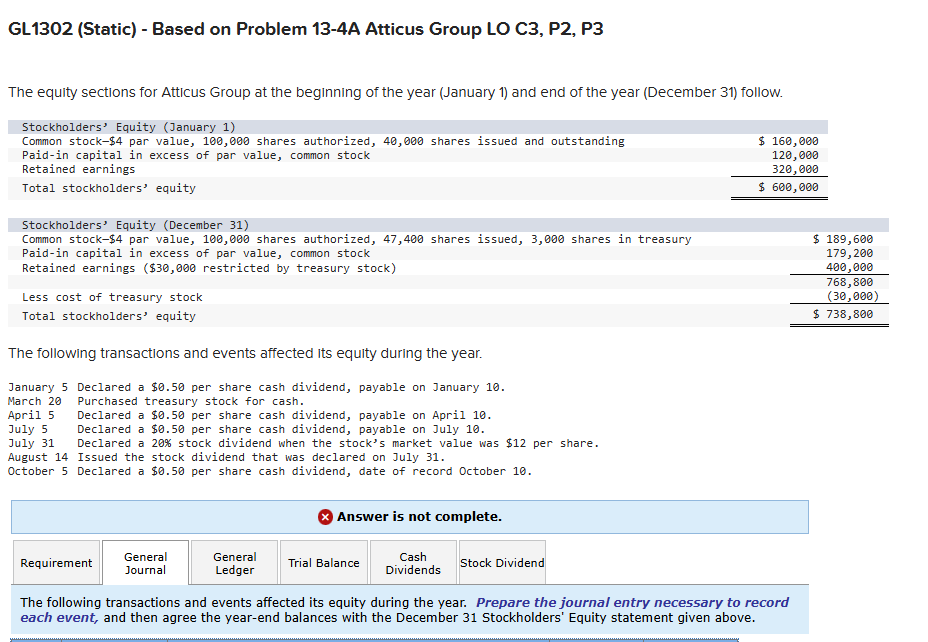This screenshot has width=928, height=642.
Task: Click the 'Less cost of treasury stock' line
Action: click(115, 296)
